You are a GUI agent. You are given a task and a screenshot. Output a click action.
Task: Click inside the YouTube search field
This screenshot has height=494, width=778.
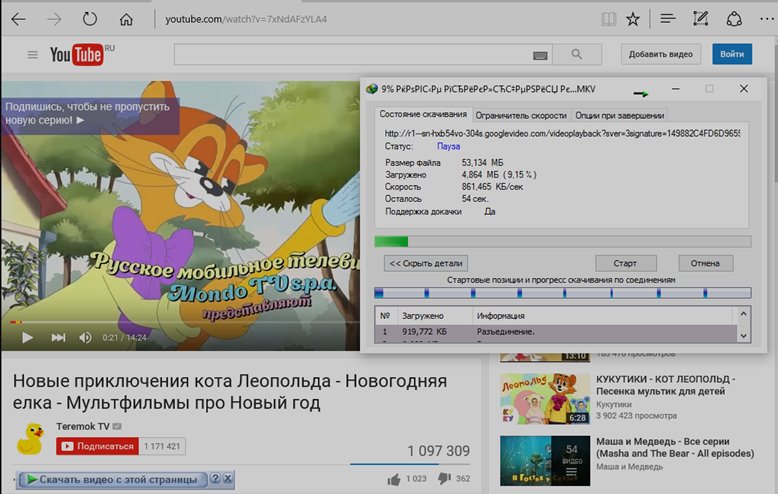(350, 54)
